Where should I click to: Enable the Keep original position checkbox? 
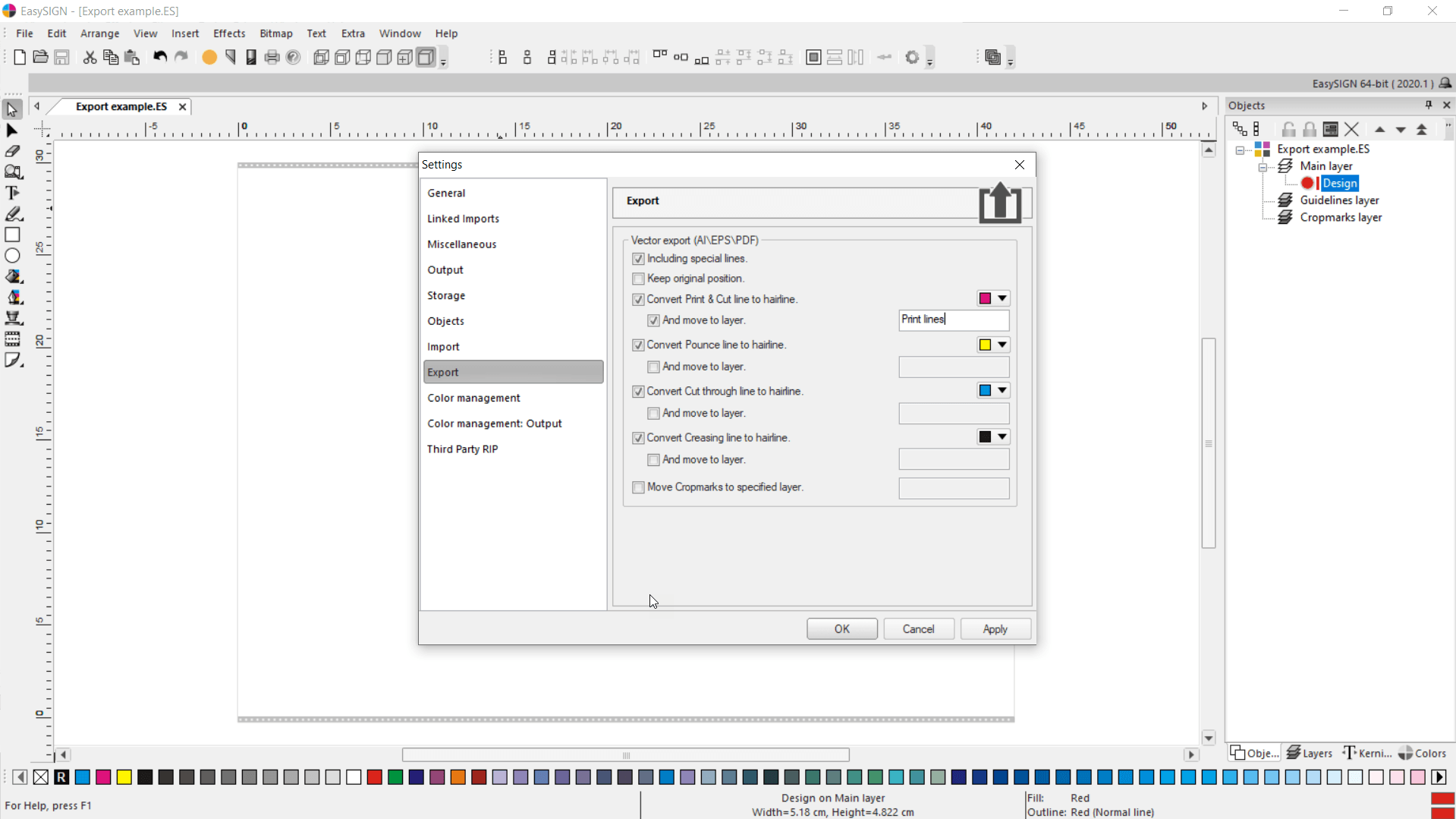638,279
